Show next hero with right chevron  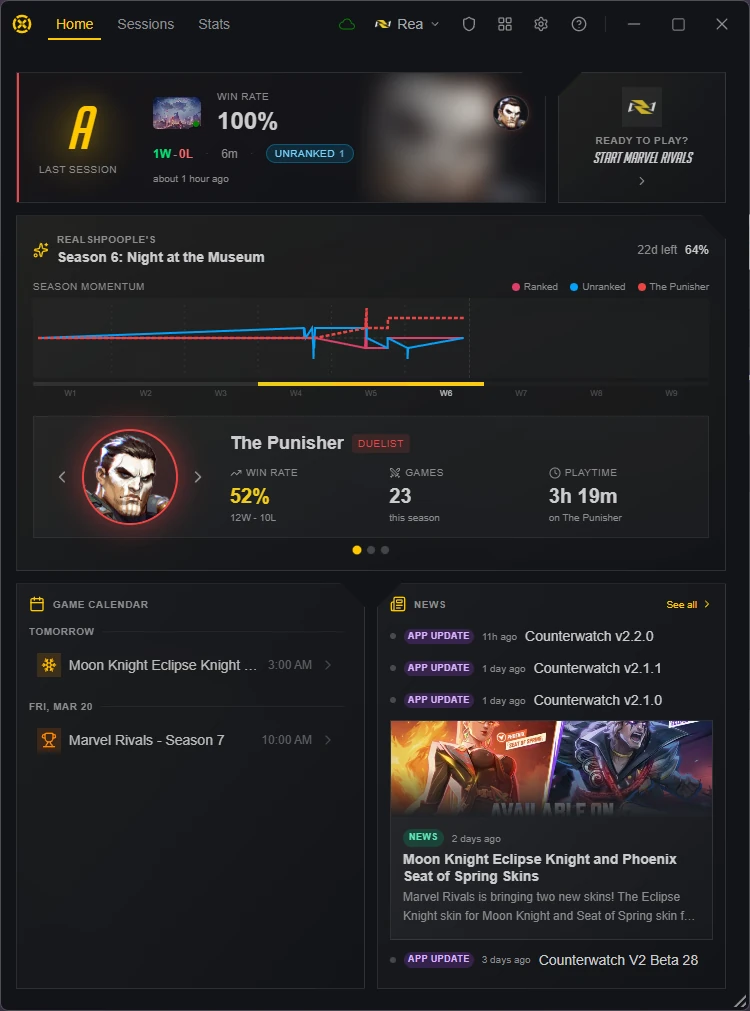(x=198, y=477)
